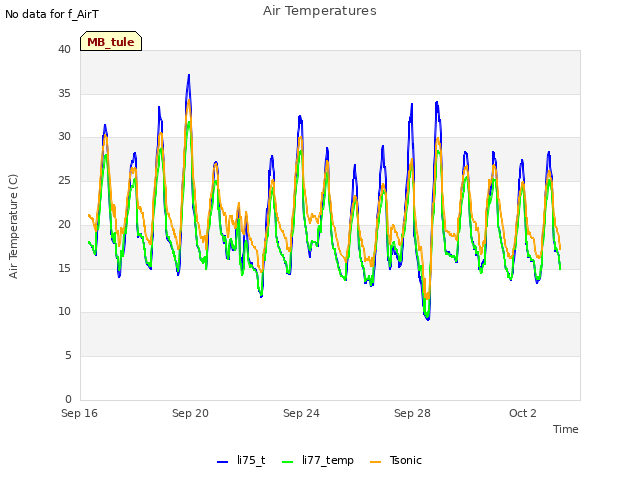Viewport: 640px width, 480px height.
Task: Click the 20 y-axis tick label
Action: (64, 224)
